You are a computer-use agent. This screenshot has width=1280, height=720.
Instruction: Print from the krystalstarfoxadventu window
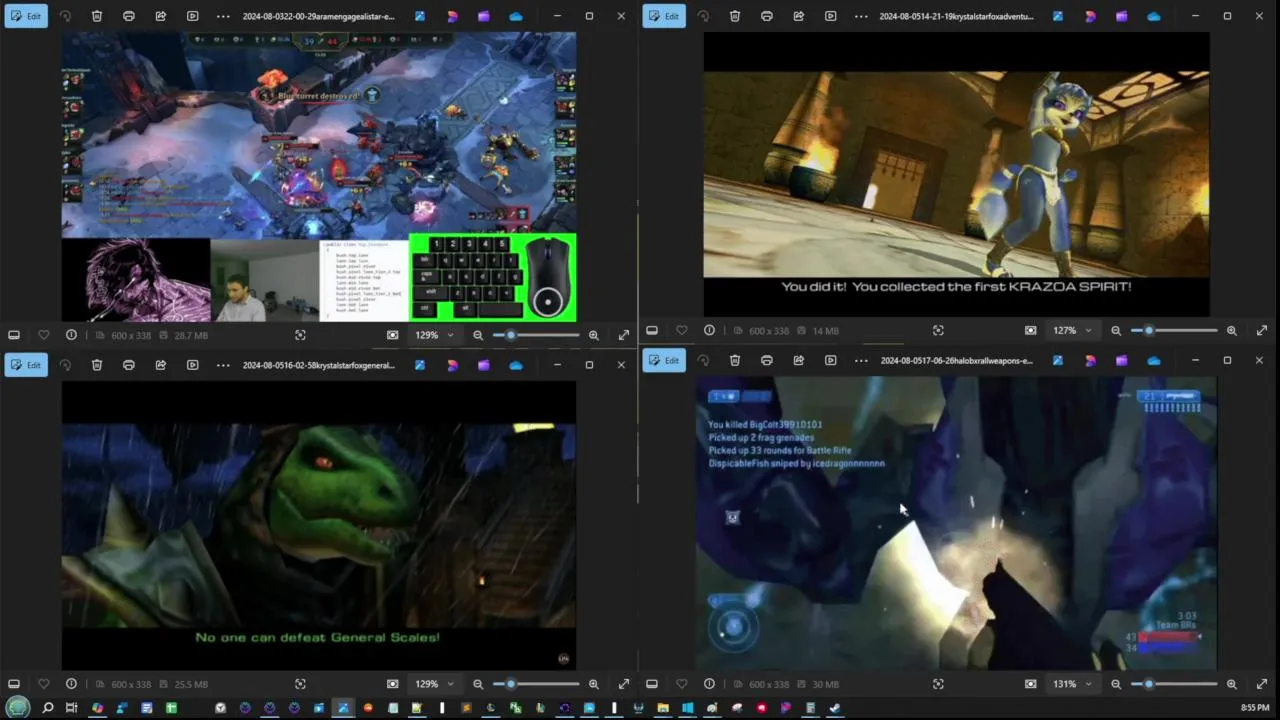(767, 16)
